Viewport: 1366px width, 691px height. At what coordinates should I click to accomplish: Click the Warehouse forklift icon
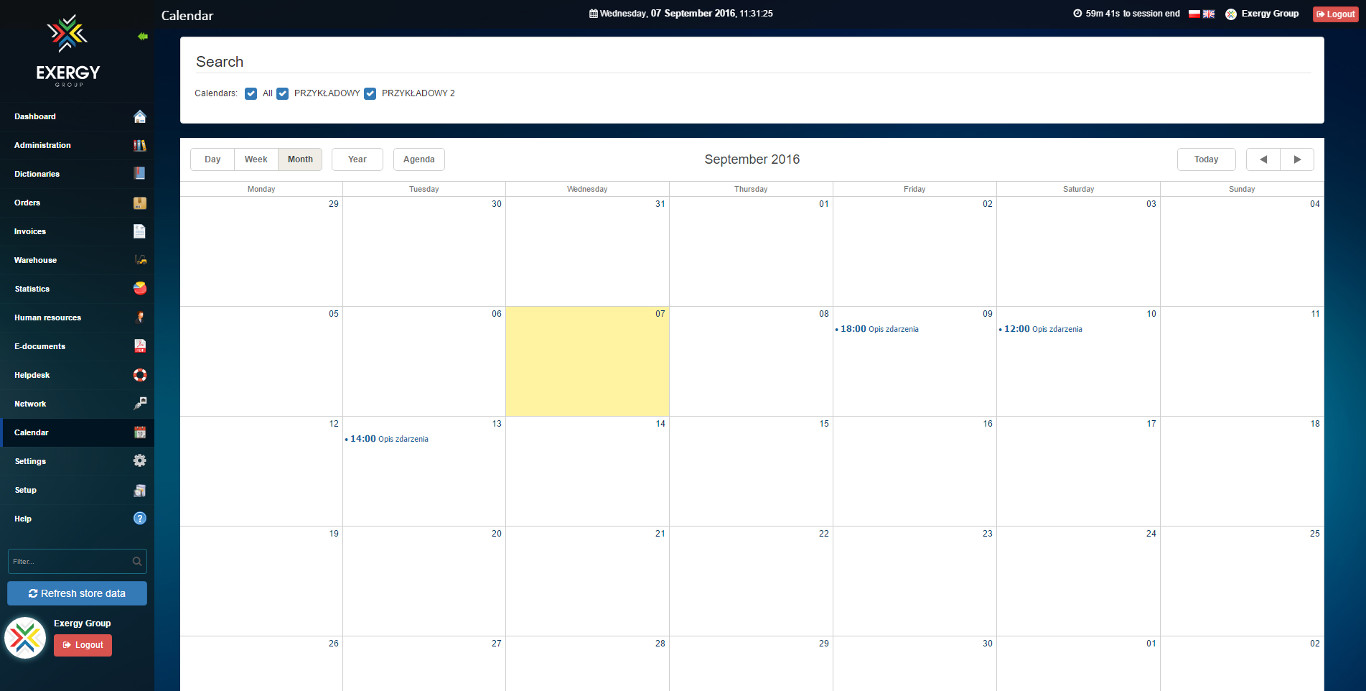(x=140, y=260)
